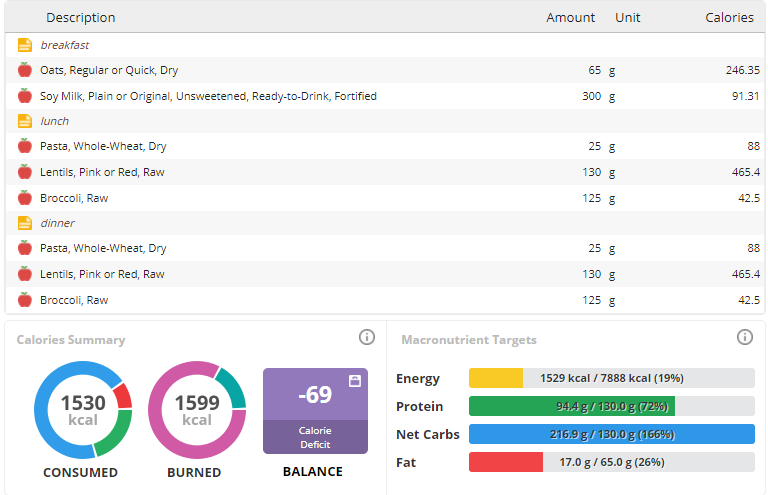Click the dinner meal group note icon
Viewport: 768px width, 495px height.
(25, 223)
